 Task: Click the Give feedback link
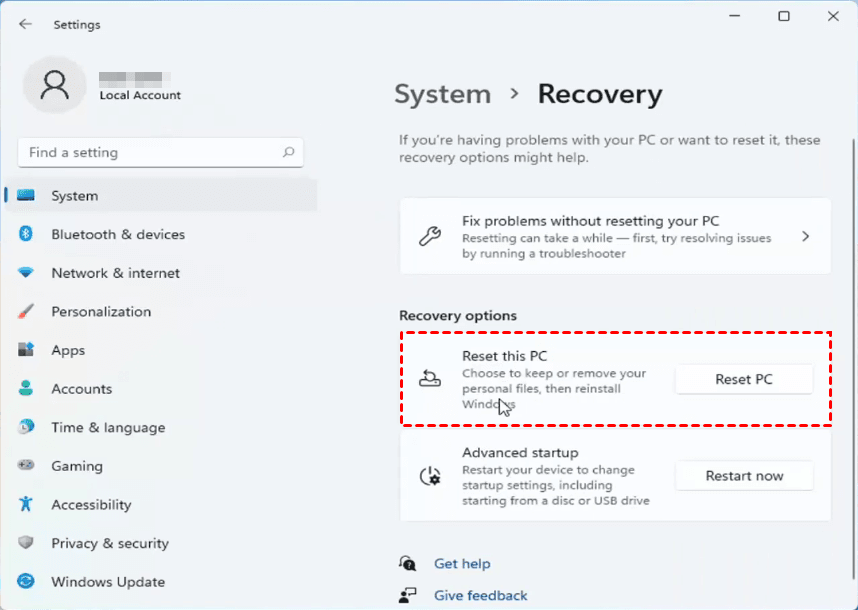(480, 595)
